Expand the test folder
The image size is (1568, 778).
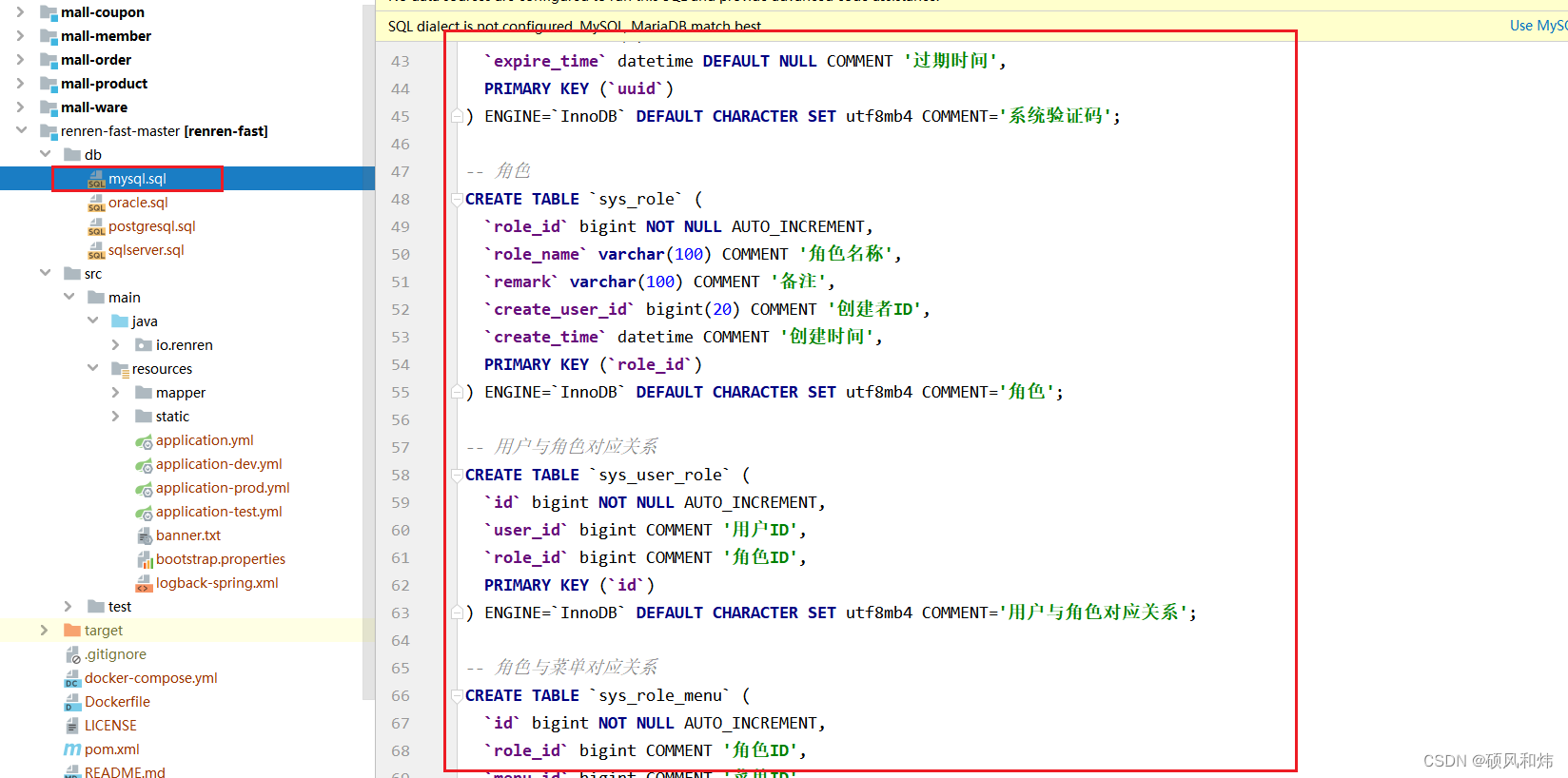point(68,607)
